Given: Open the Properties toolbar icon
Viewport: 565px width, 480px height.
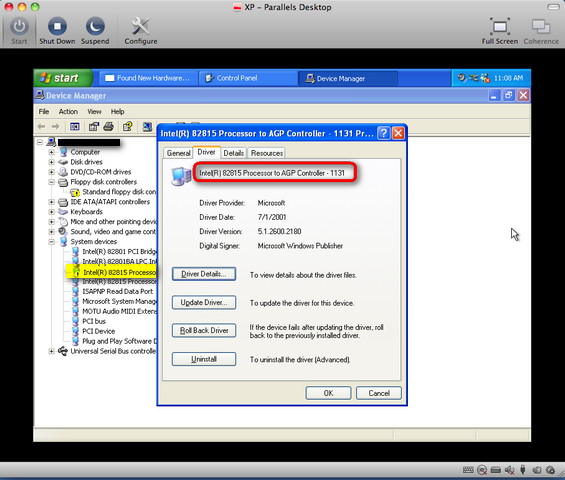Looking at the screenshot, I should [94, 126].
